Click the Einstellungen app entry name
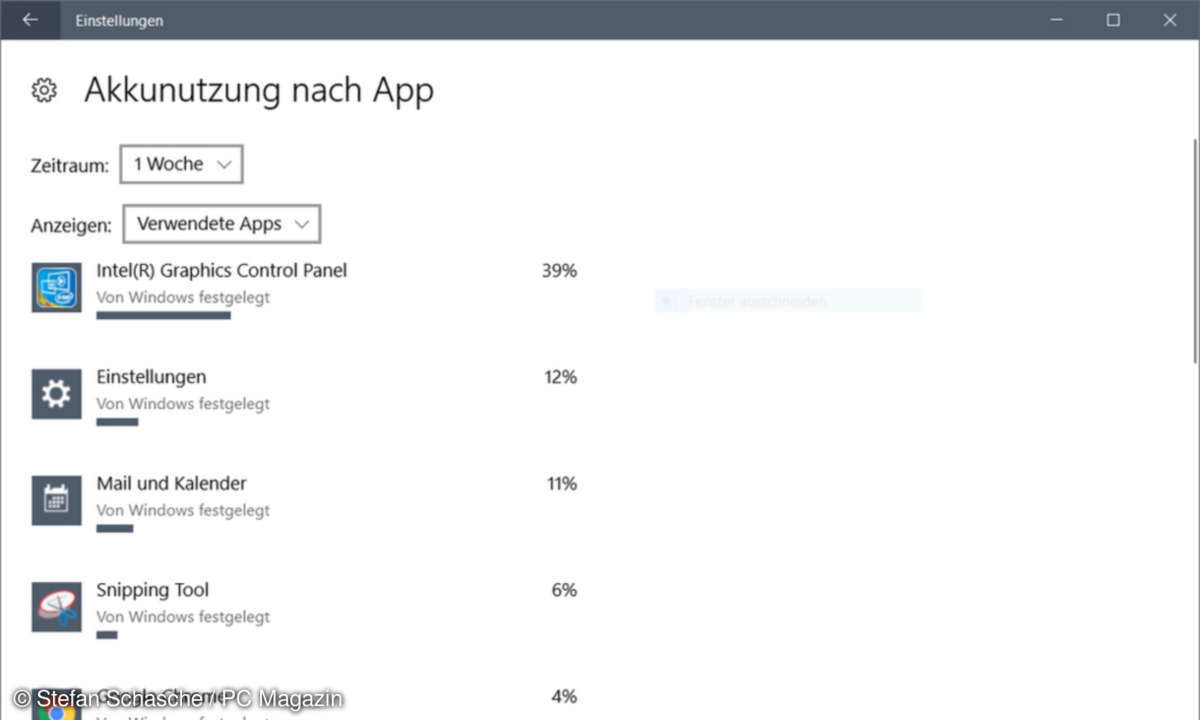Image resolution: width=1200 pixels, height=720 pixels. tap(151, 377)
